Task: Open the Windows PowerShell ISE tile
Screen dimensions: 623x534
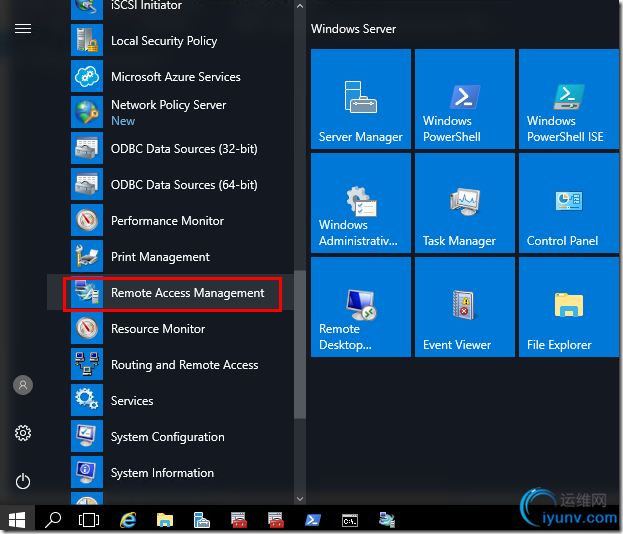Action: click(x=569, y=99)
